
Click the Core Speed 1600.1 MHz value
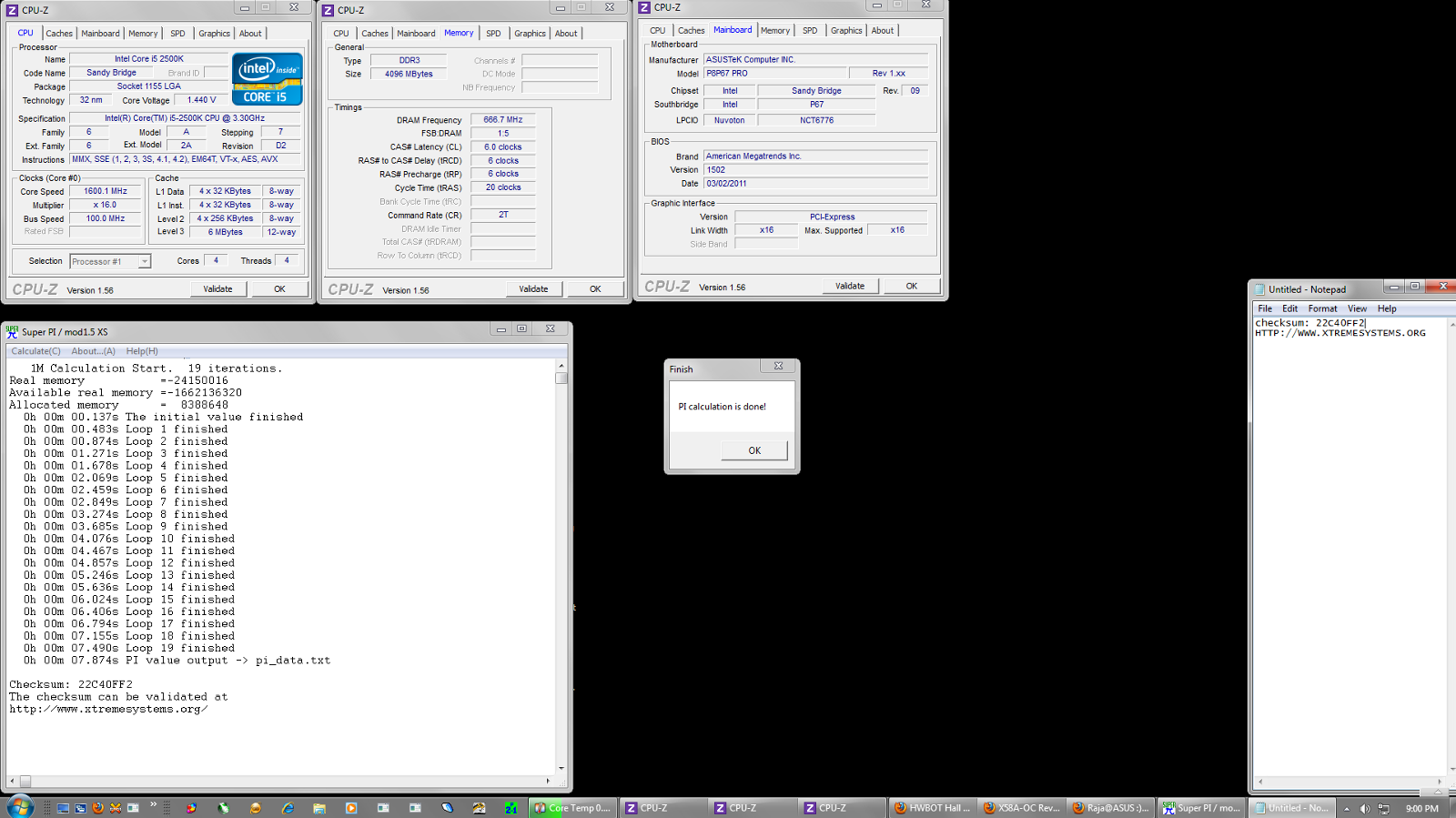[x=106, y=192]
